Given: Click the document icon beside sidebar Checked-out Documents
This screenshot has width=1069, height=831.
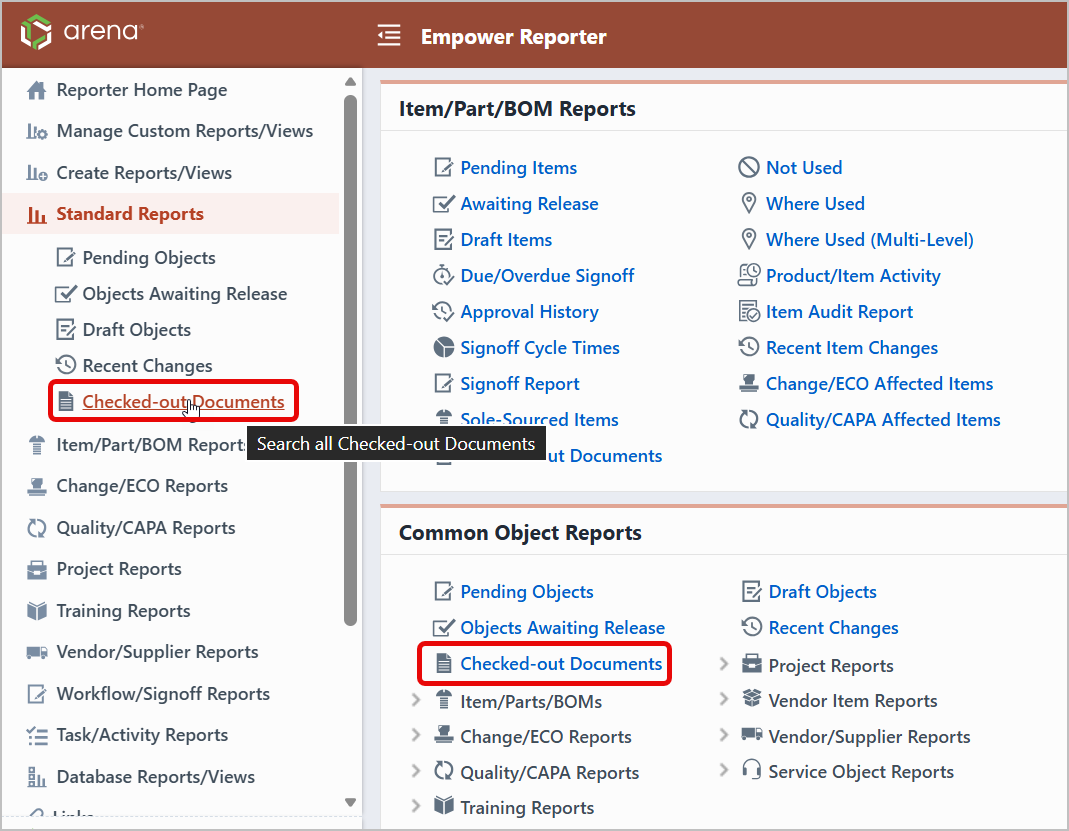Looking at the screenshot, I should [65, 402].
